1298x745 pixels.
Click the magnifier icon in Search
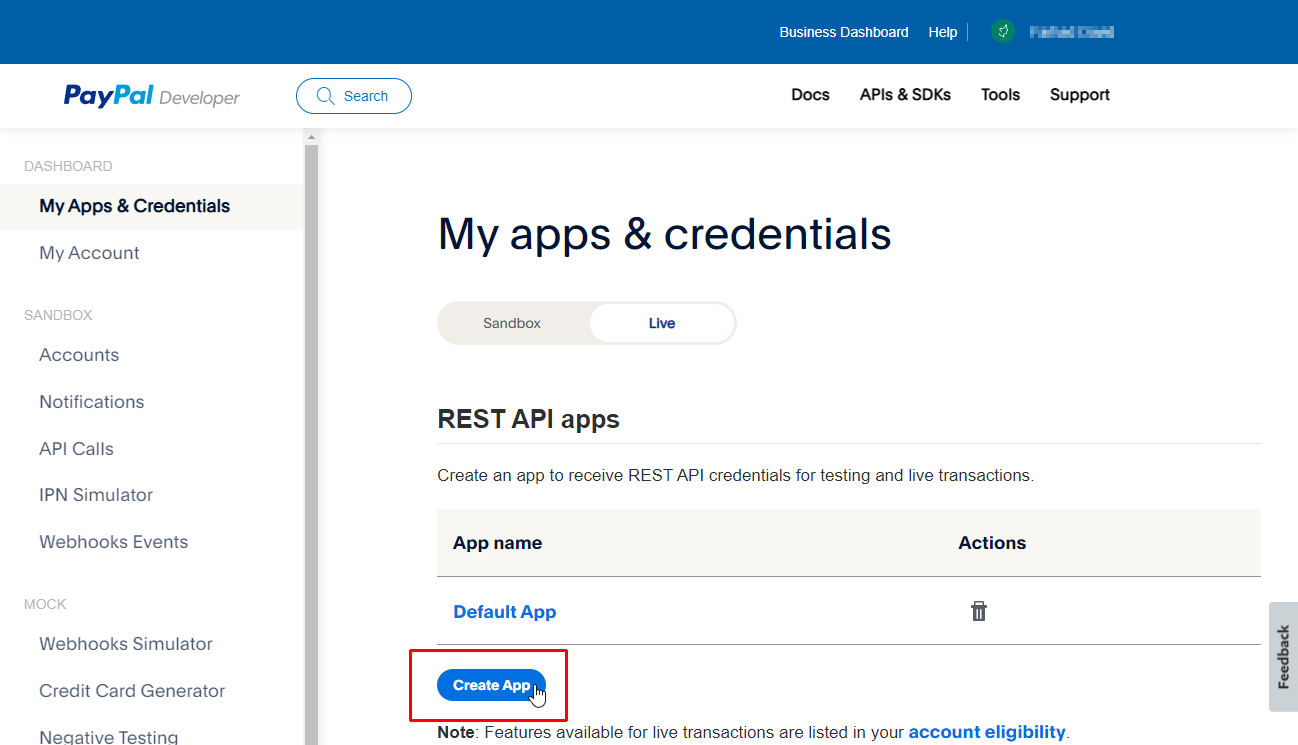pyautogui.click(x=325, y=96)
